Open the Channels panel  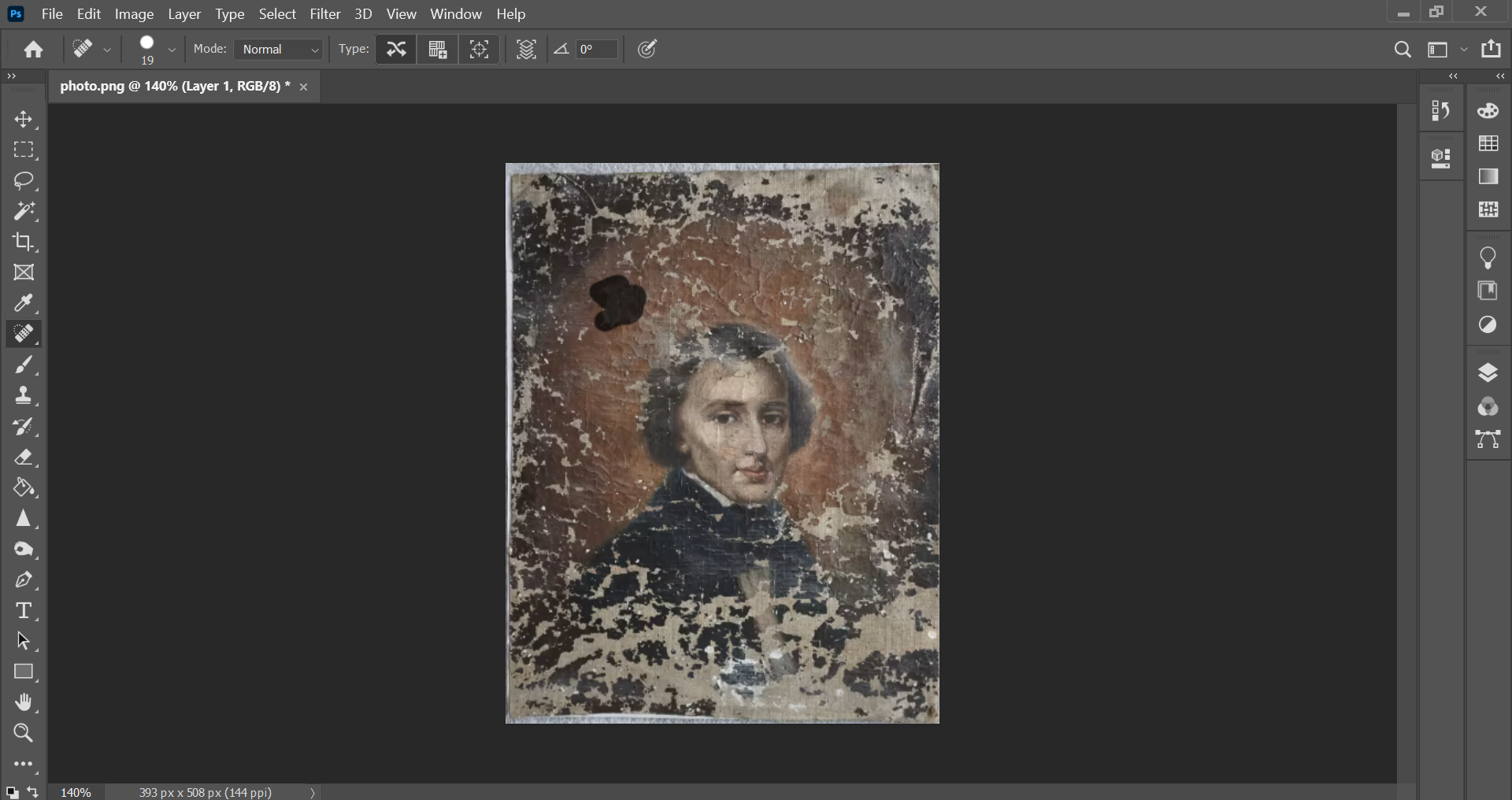coord(1488,406)
